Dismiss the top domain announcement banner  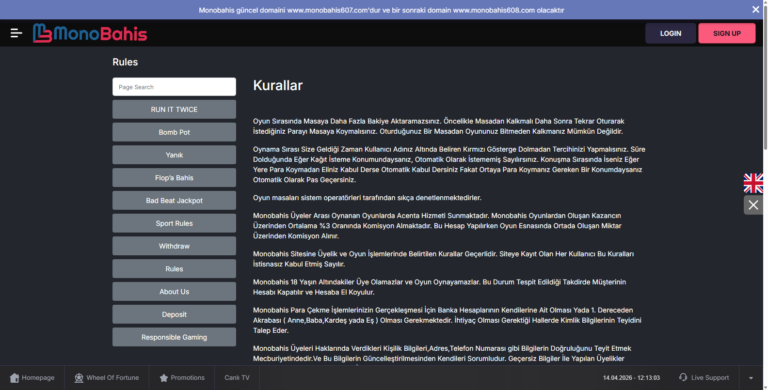coord(755,9)
